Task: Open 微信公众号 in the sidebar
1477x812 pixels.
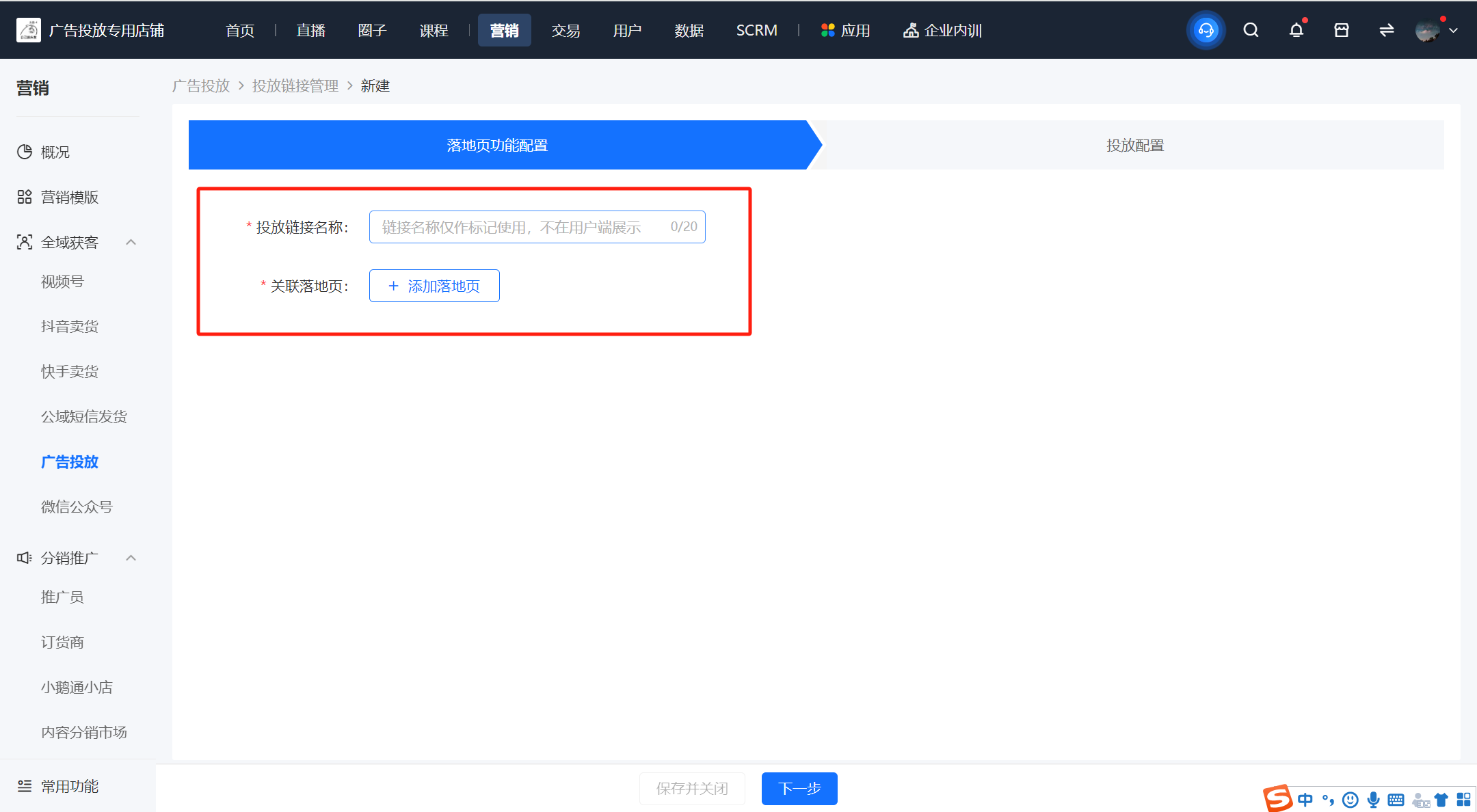Action: [77, 507]
